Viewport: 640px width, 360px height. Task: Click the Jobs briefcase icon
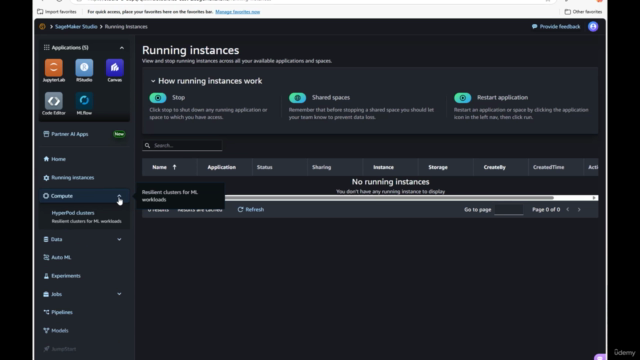46,294
